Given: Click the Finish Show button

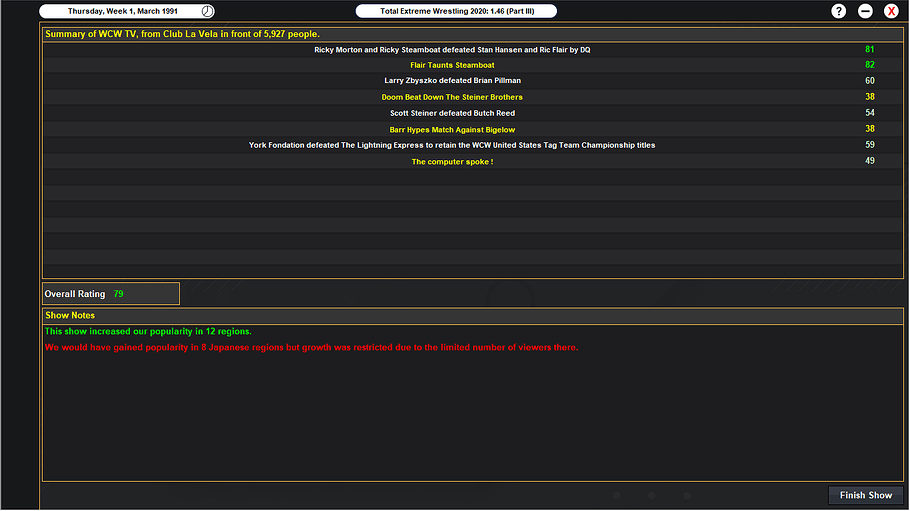Looking at the screenshot, I should pos(865,495).
